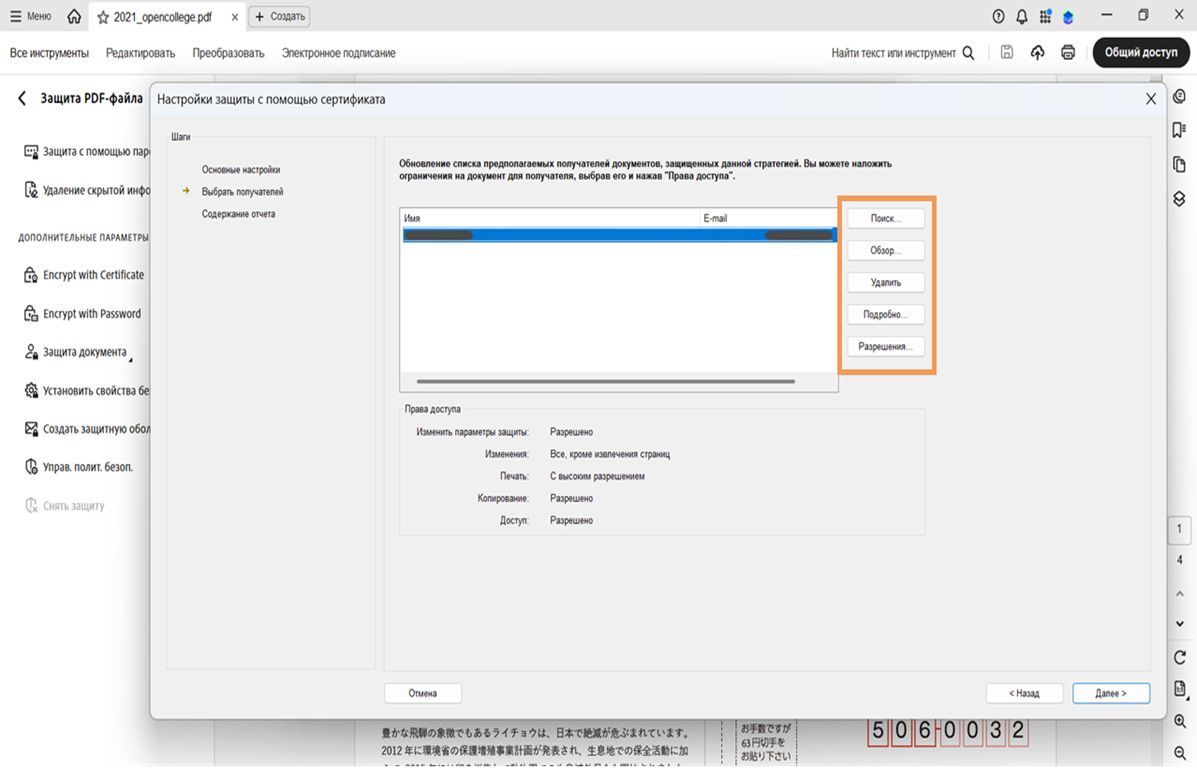Open the Редактировать menu

pyautogui.click(x=140, y=53)
